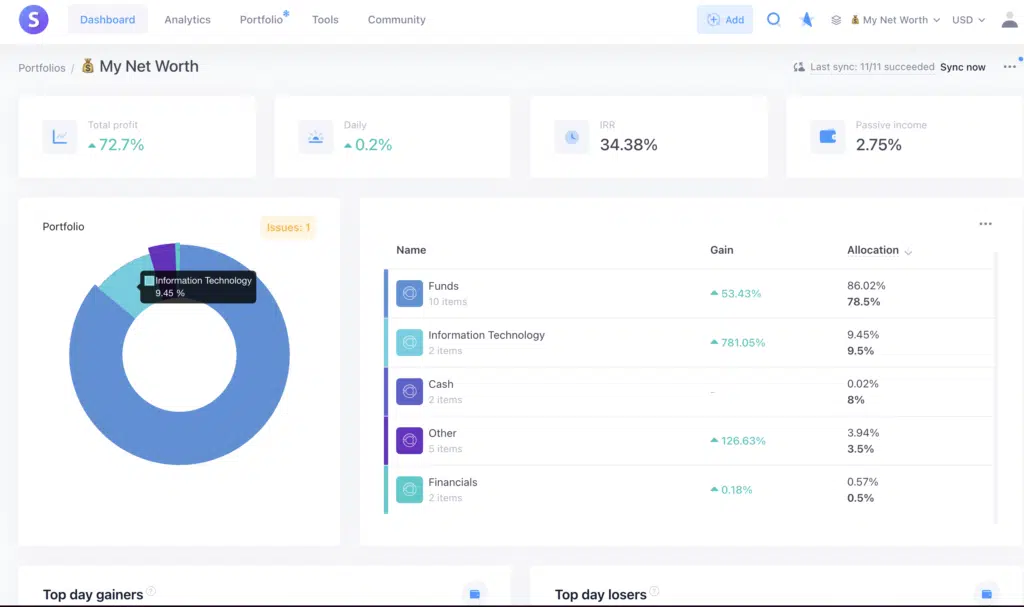1024x607 pixels.
Task: Open the Allocation column sort dropdown
Action: (x=906, y=251)
